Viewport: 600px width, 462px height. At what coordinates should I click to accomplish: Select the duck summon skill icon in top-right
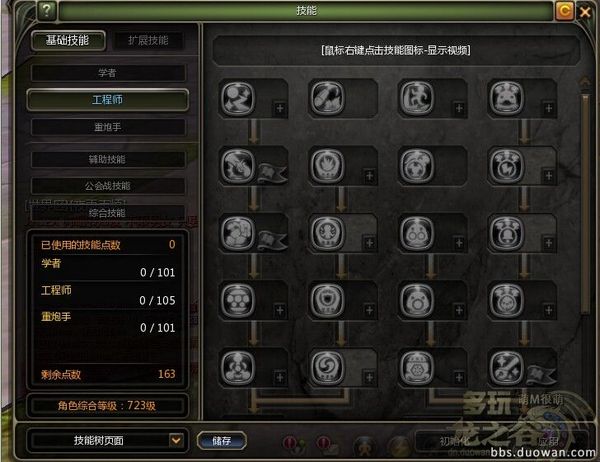point(507,98)
